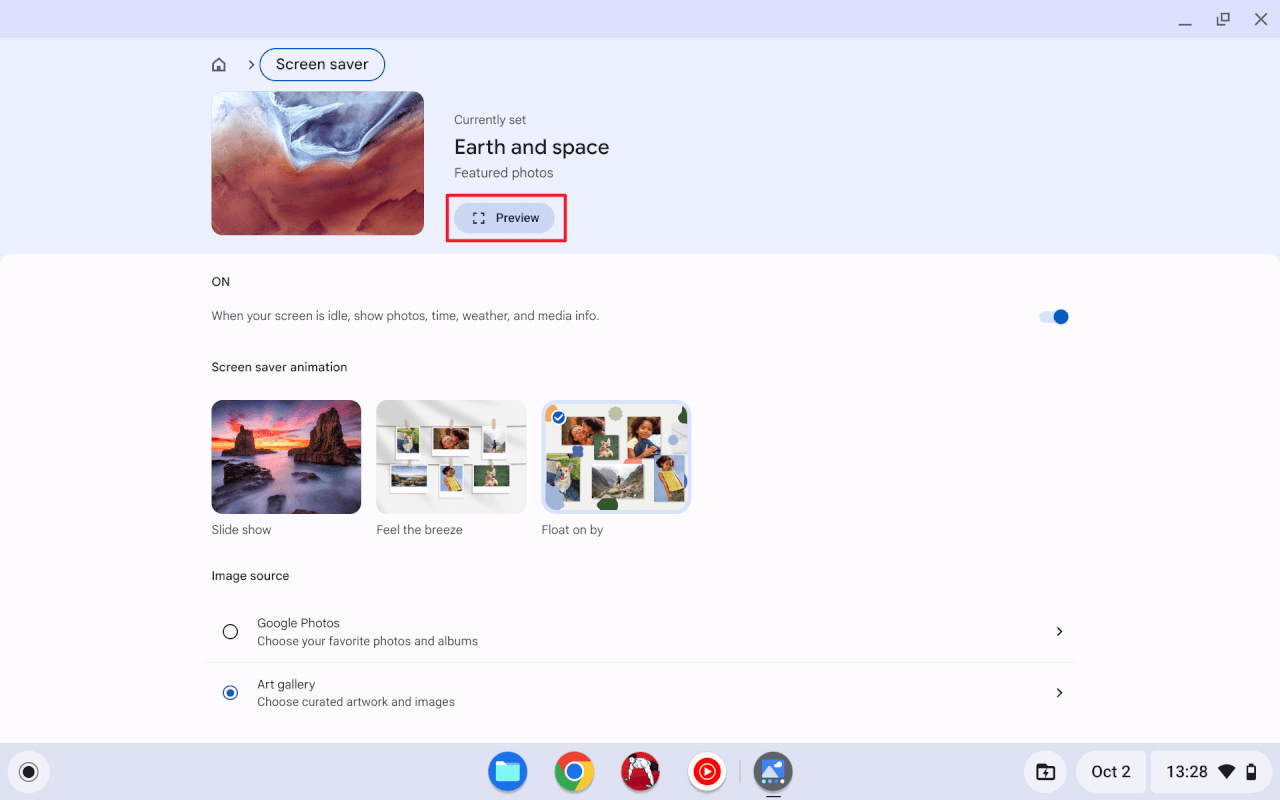1280x800 pixels.
Task: Click the Float on by label
Action: [x=572, y=530]
